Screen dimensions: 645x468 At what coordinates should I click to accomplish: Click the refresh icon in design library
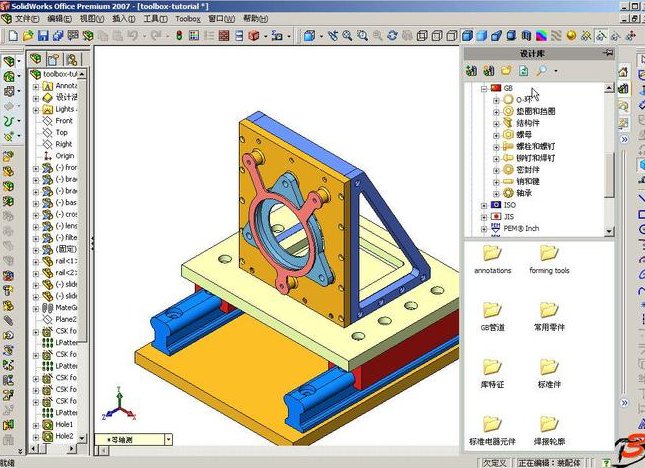click(x=523, y=71)
